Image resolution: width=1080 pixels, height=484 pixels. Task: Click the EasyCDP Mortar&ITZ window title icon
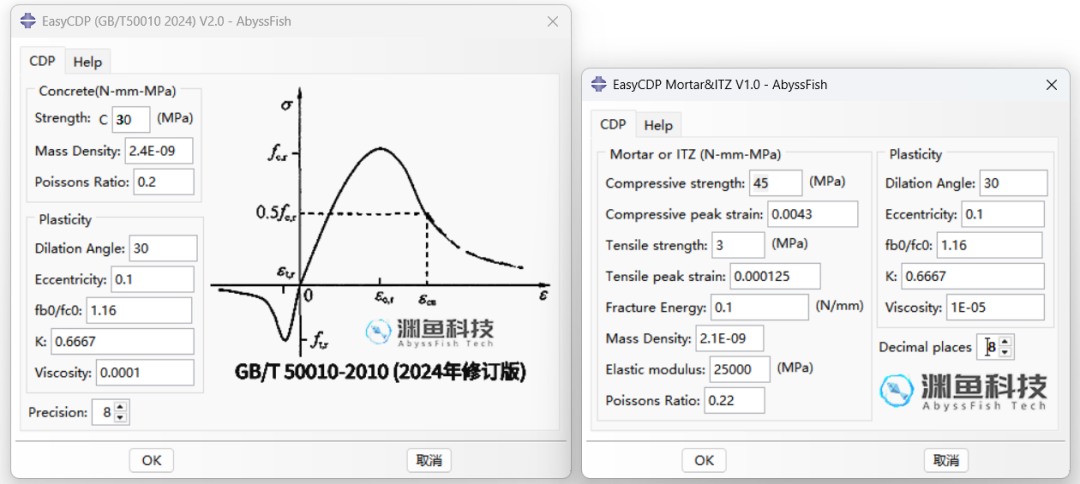pyautogui.click(x=599, y=85)
